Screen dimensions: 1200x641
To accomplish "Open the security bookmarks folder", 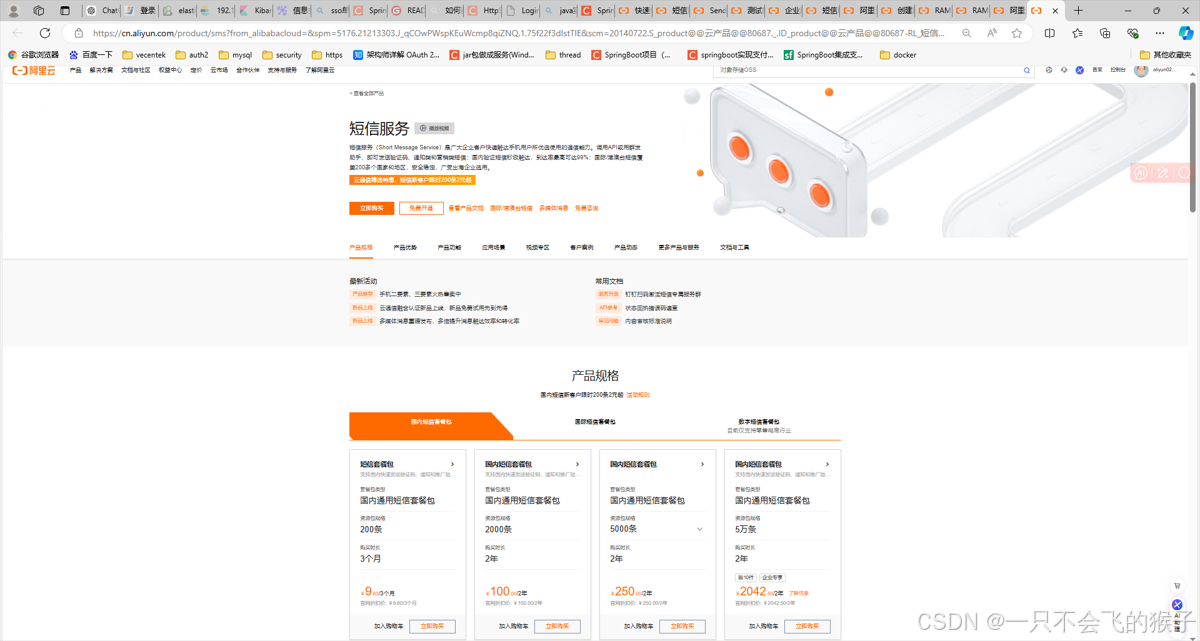I will pyautogui.click(x=282, y=55).
